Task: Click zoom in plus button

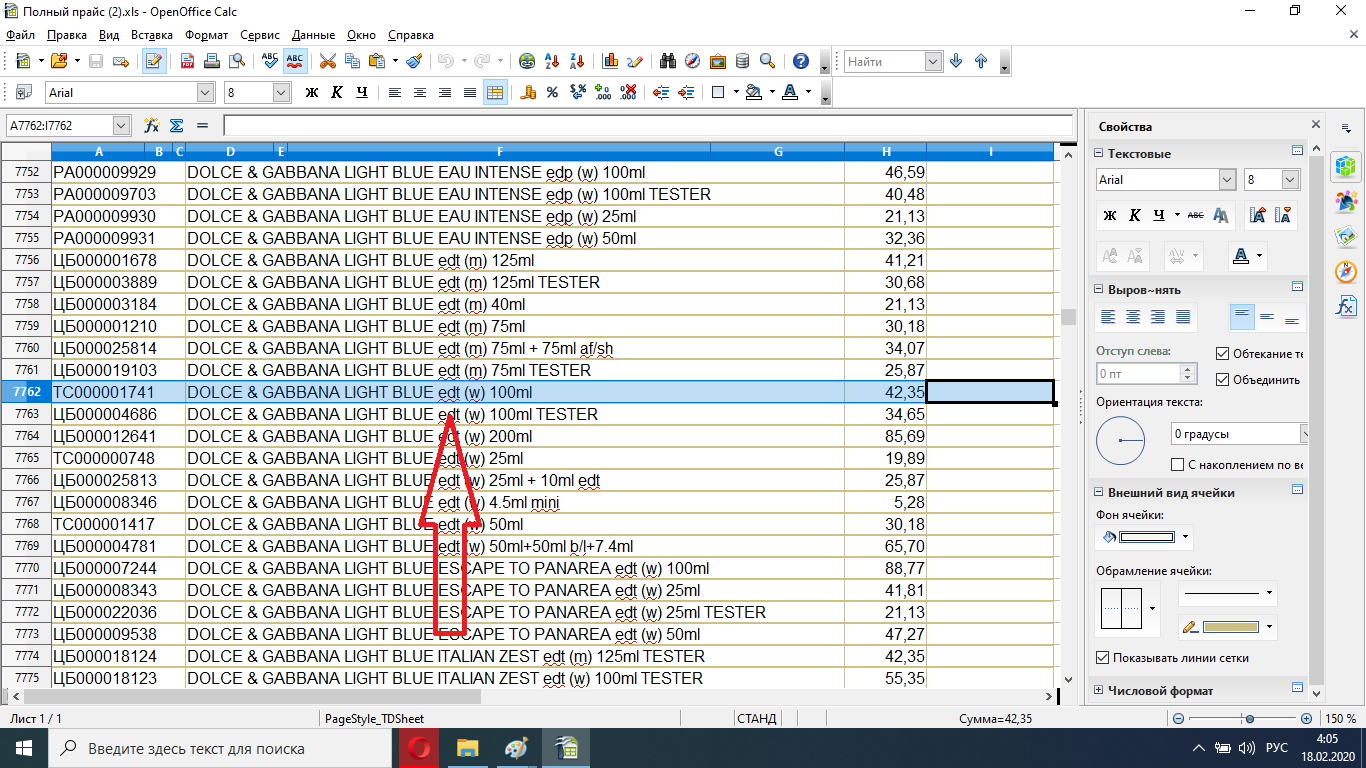Action: (x=1306, y=719)
